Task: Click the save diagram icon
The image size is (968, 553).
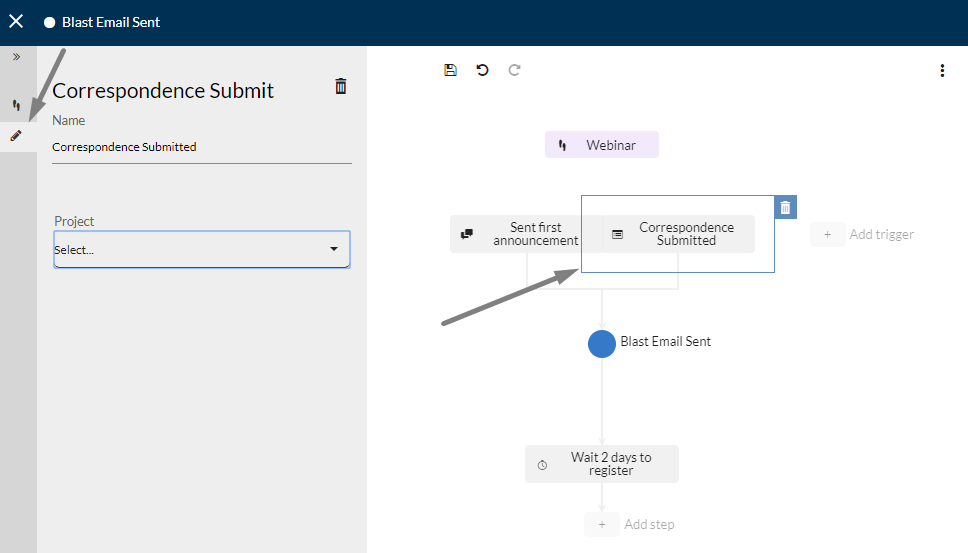Action: [450, 70]
